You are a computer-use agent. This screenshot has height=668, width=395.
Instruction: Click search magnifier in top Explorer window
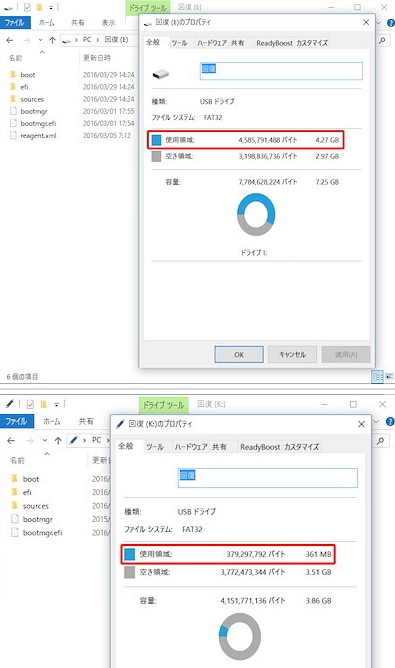click(x=382, y=40)
